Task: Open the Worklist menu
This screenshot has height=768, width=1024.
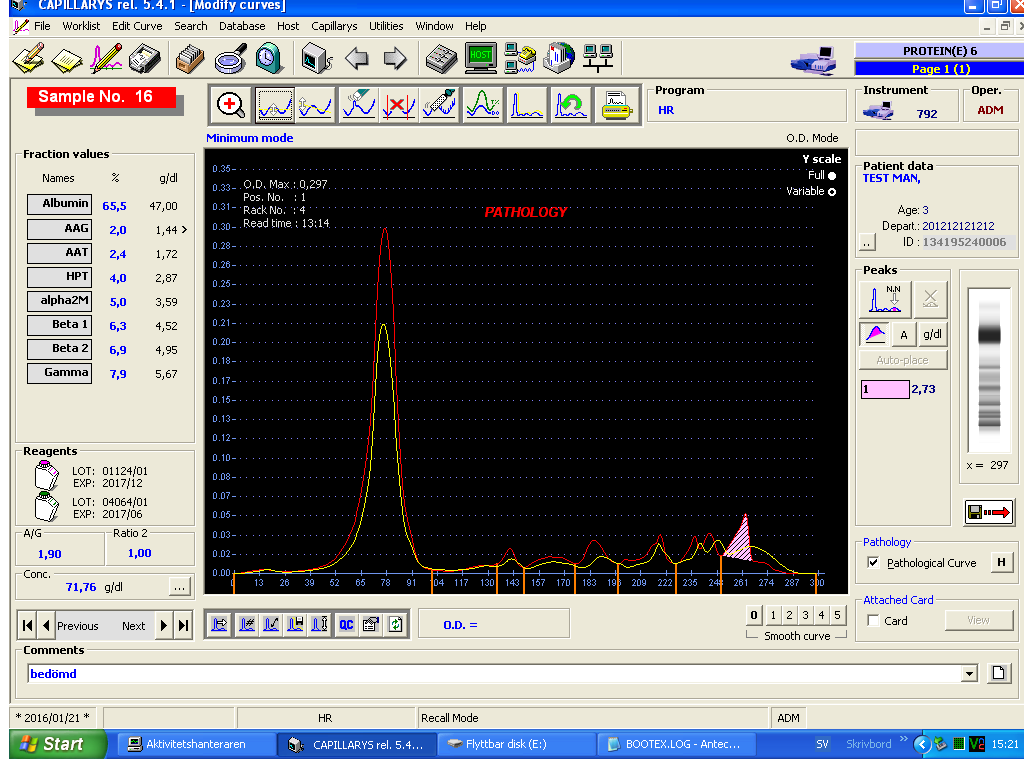Action: tap(81, 26)
